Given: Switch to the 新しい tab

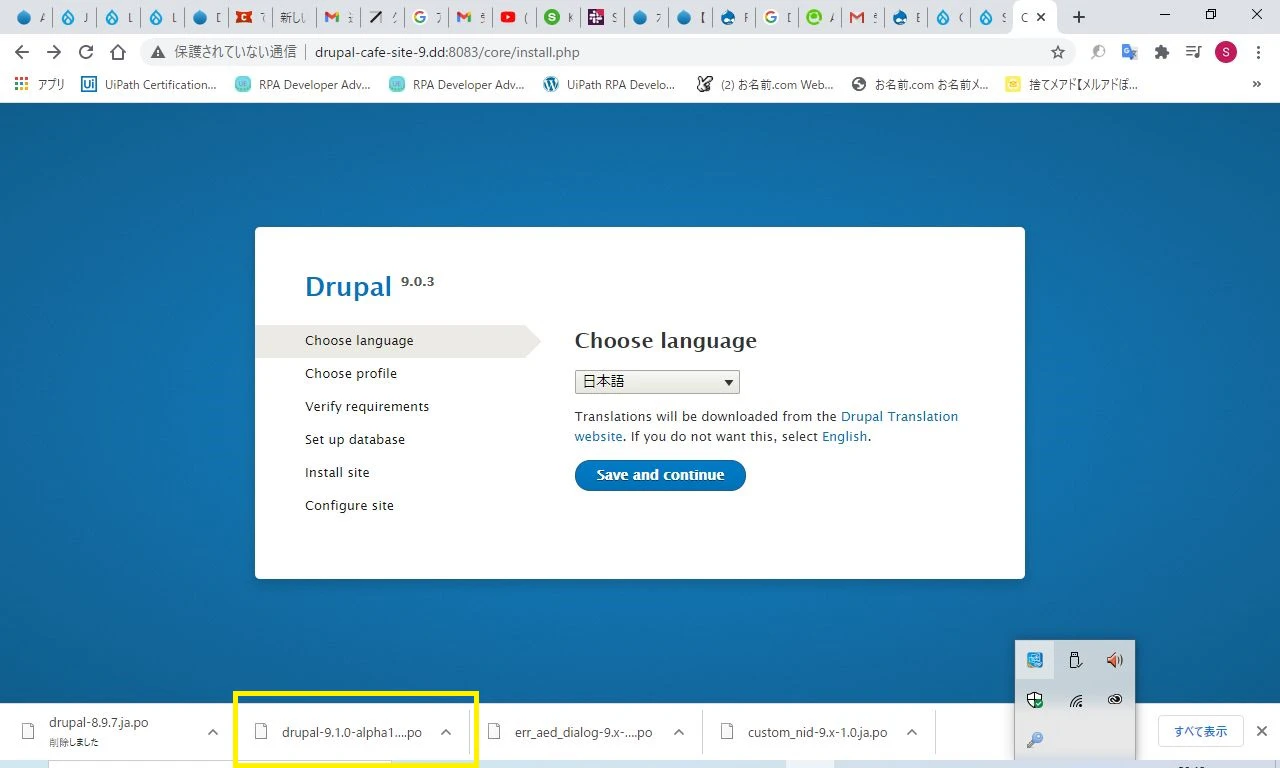Looking at the screenshot, I should [x=293, y=17].
